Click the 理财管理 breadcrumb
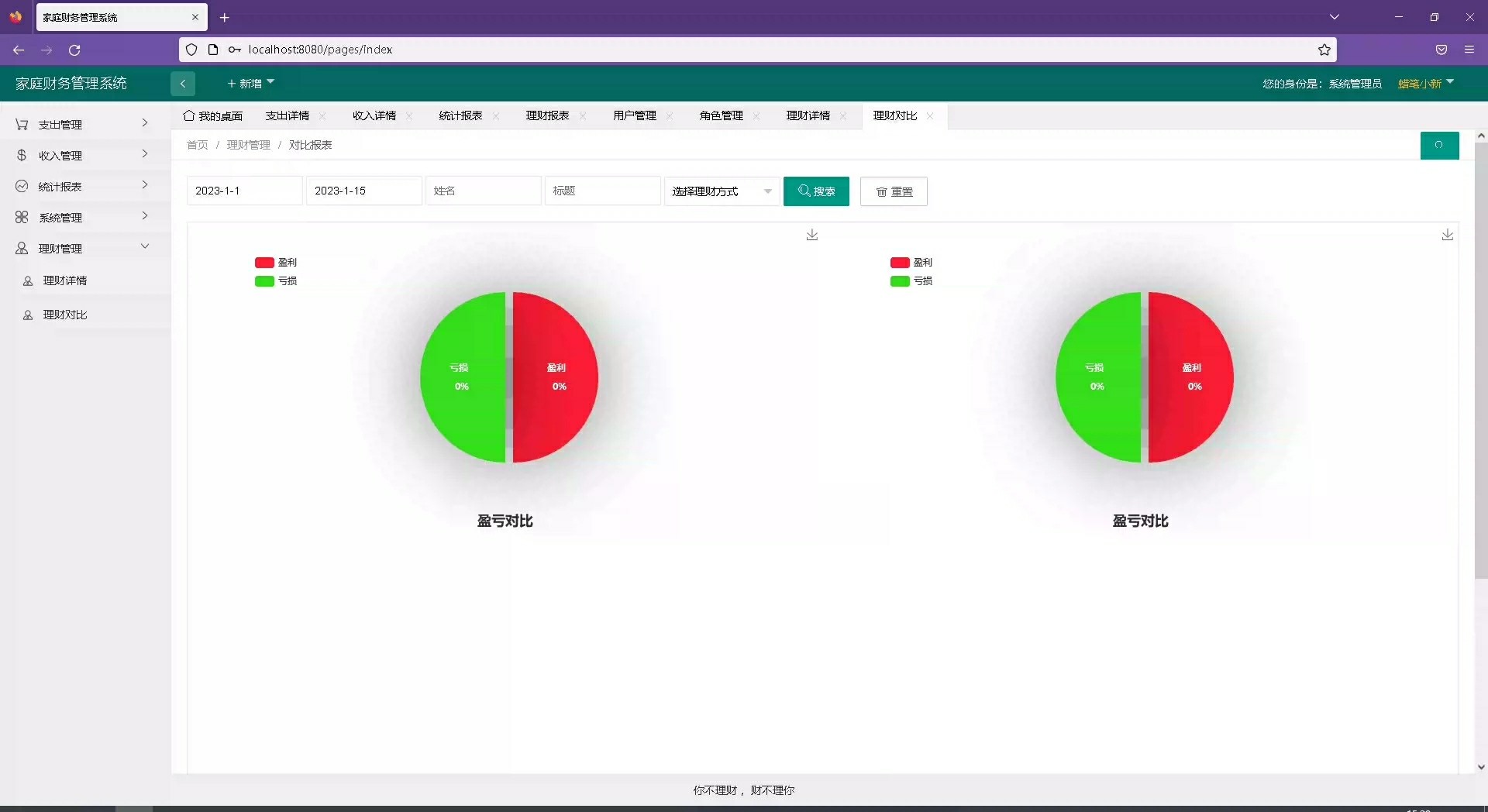1488x812 pixels. click(x=249, y=145)
